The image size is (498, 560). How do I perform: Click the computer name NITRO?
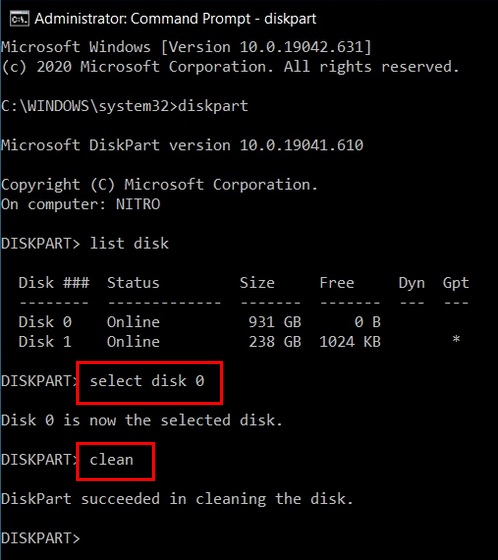[x=138, y=204]
